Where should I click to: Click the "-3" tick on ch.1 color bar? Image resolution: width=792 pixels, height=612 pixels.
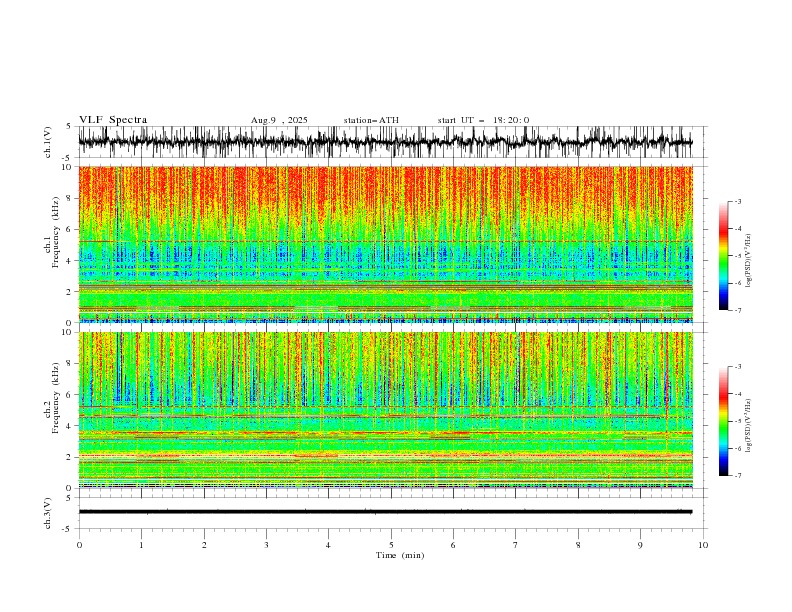click(738, 201)
